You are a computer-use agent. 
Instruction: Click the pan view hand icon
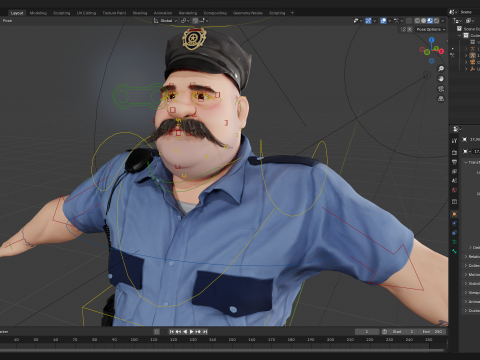coord(441,79)
